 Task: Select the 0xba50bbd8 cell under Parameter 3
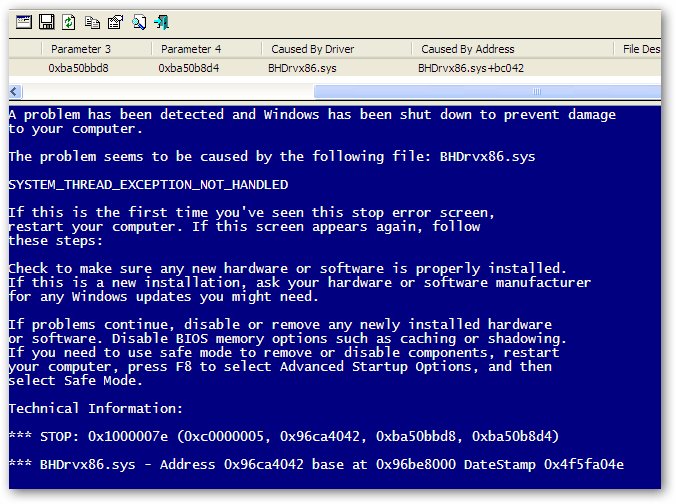pos(78,68)
